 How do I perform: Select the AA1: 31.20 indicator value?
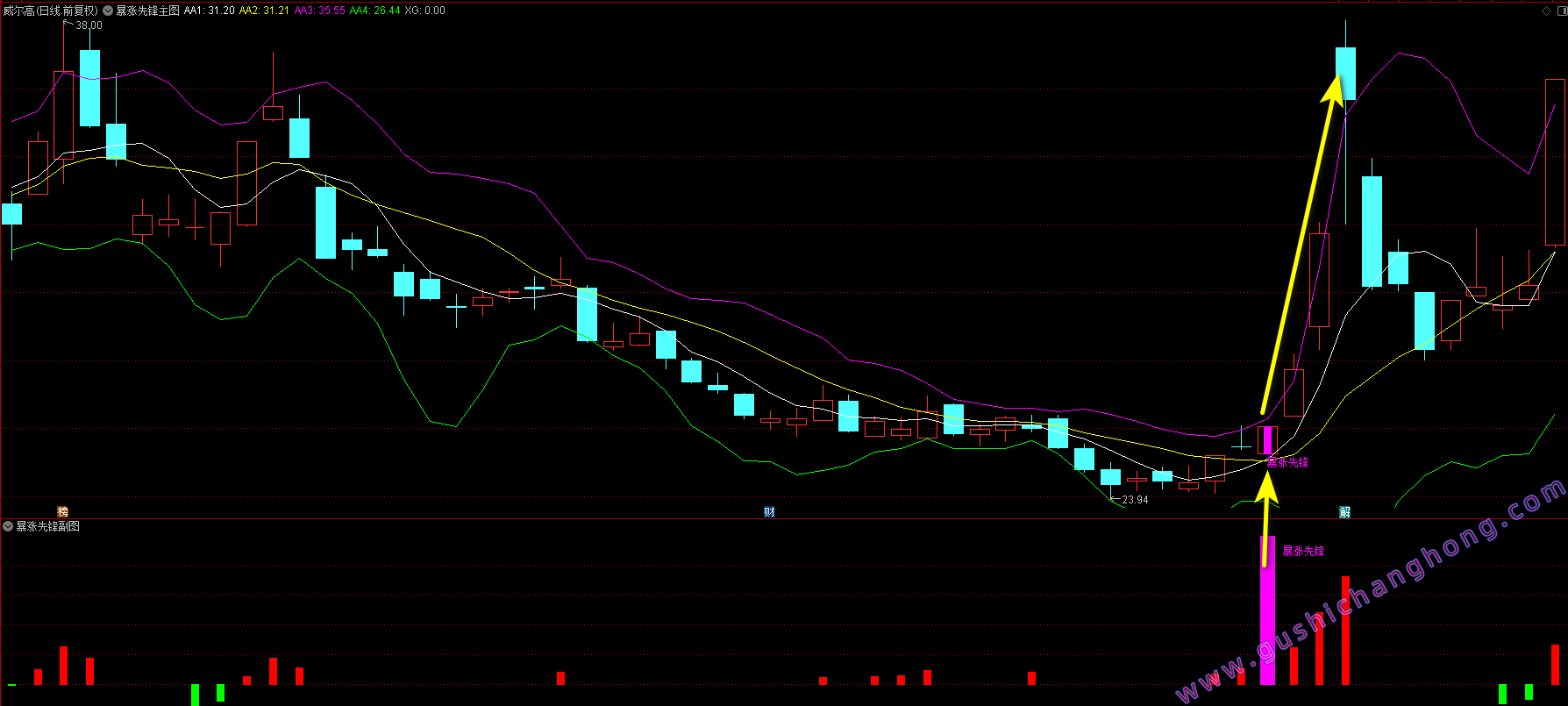209,11
